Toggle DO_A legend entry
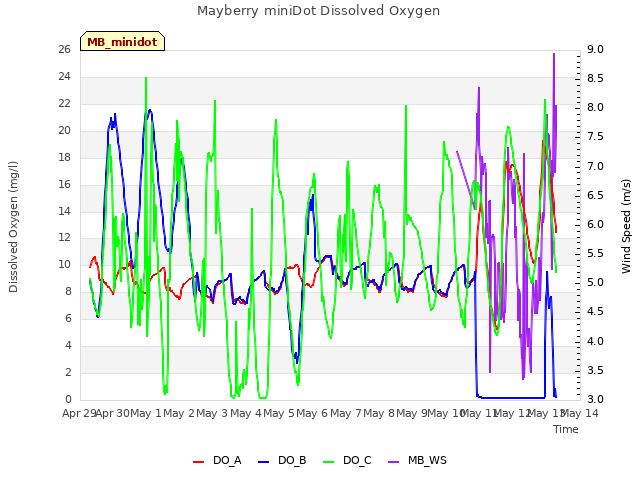Screen dimensions: 640x480 click(x=218, y=460)
